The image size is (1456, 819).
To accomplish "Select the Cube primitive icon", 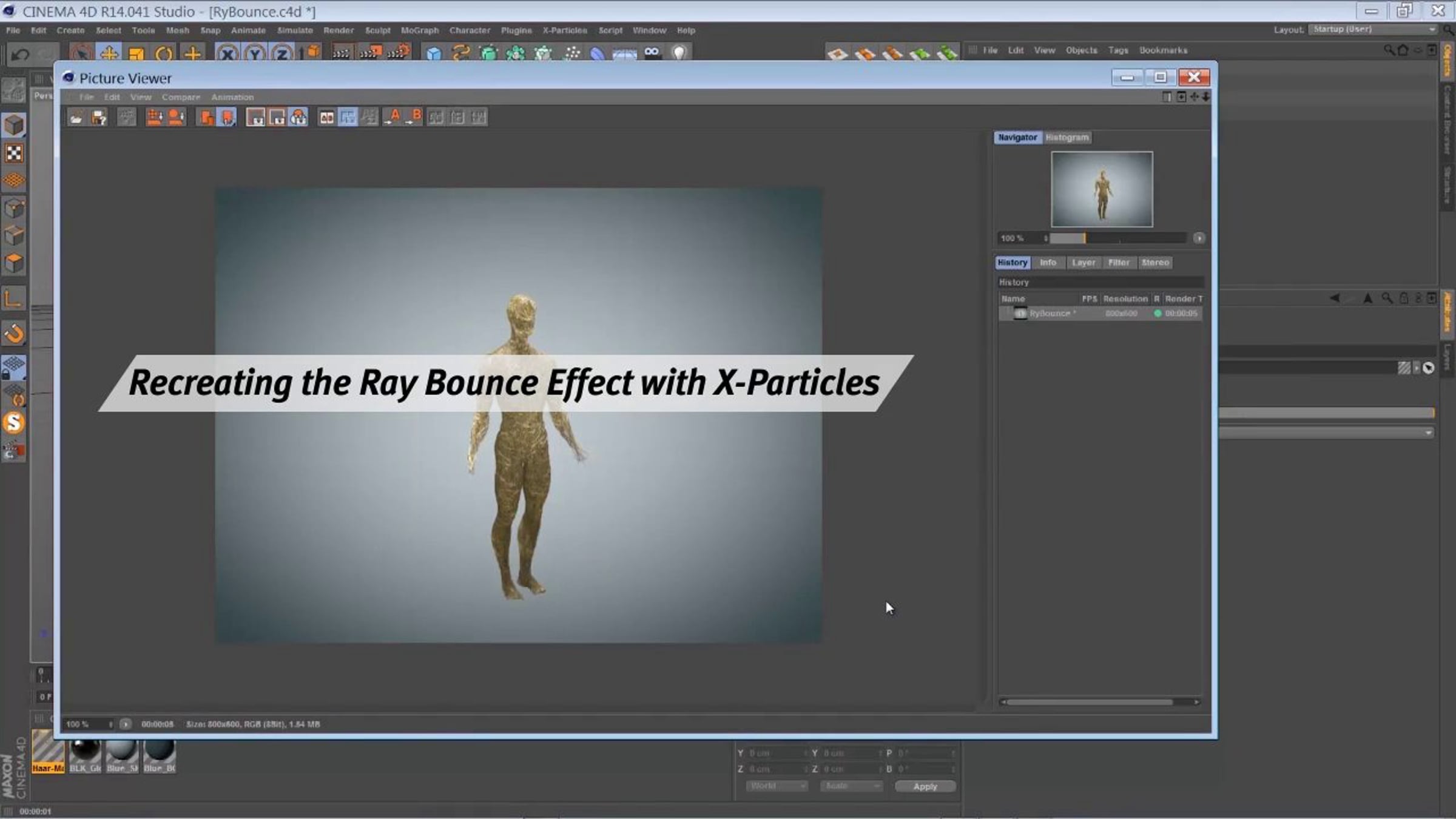I will 434,53.
